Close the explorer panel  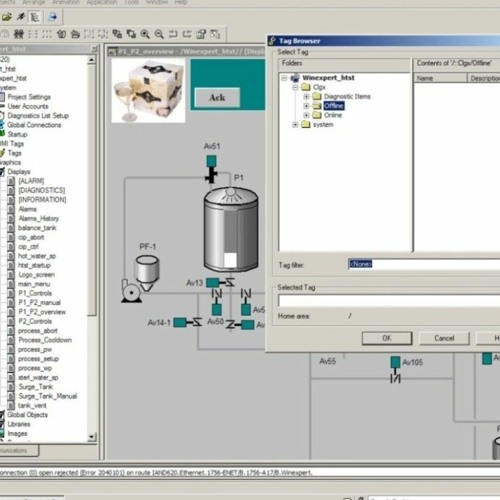coord(94,49)
